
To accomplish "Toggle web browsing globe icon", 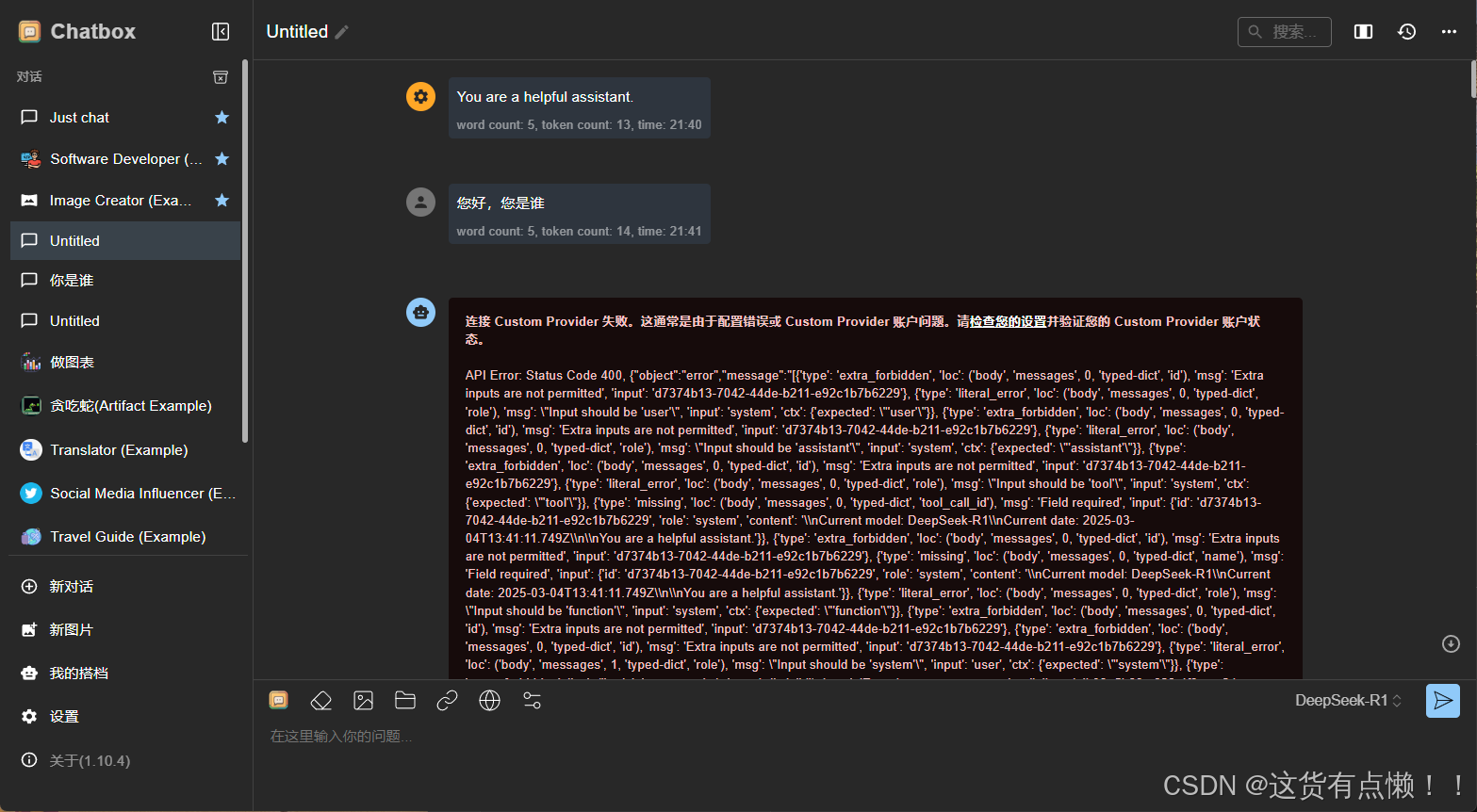I will click(x=489, y=700).
